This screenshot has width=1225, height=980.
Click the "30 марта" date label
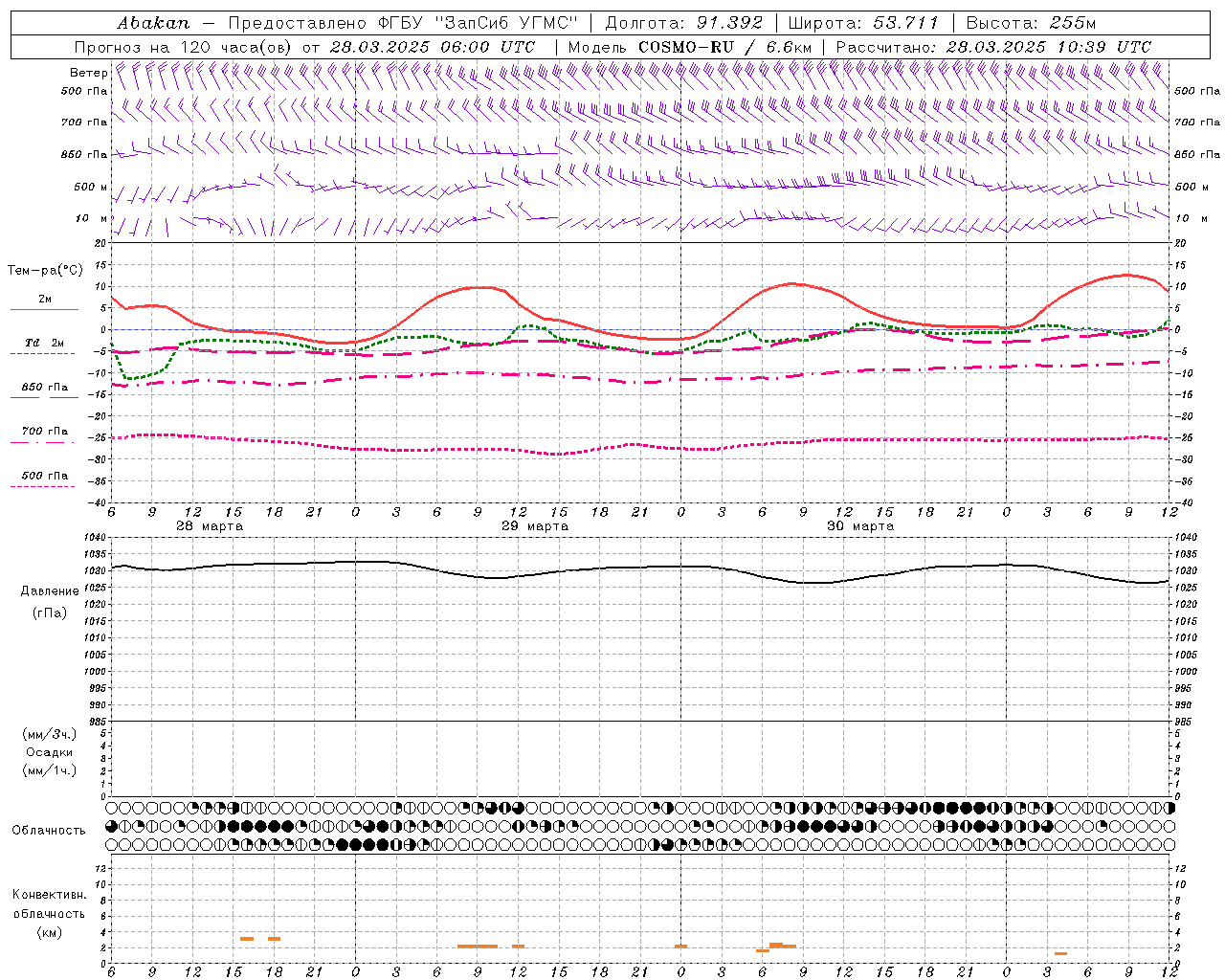pyautogui.click(x=860, y=526)
